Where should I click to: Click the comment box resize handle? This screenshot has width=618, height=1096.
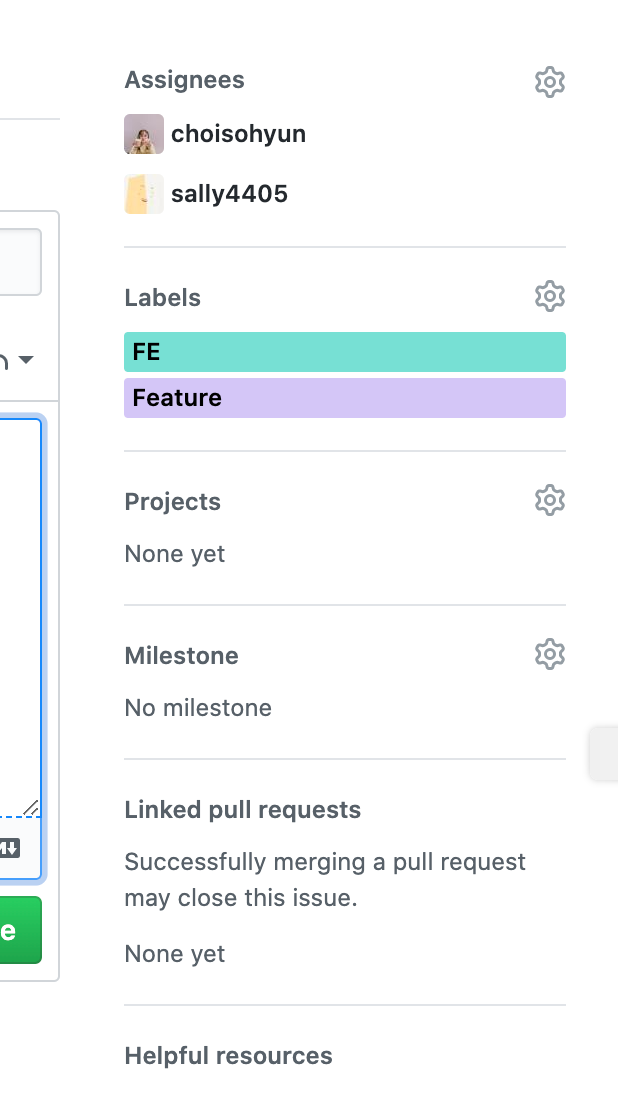(x=32, y=808)
